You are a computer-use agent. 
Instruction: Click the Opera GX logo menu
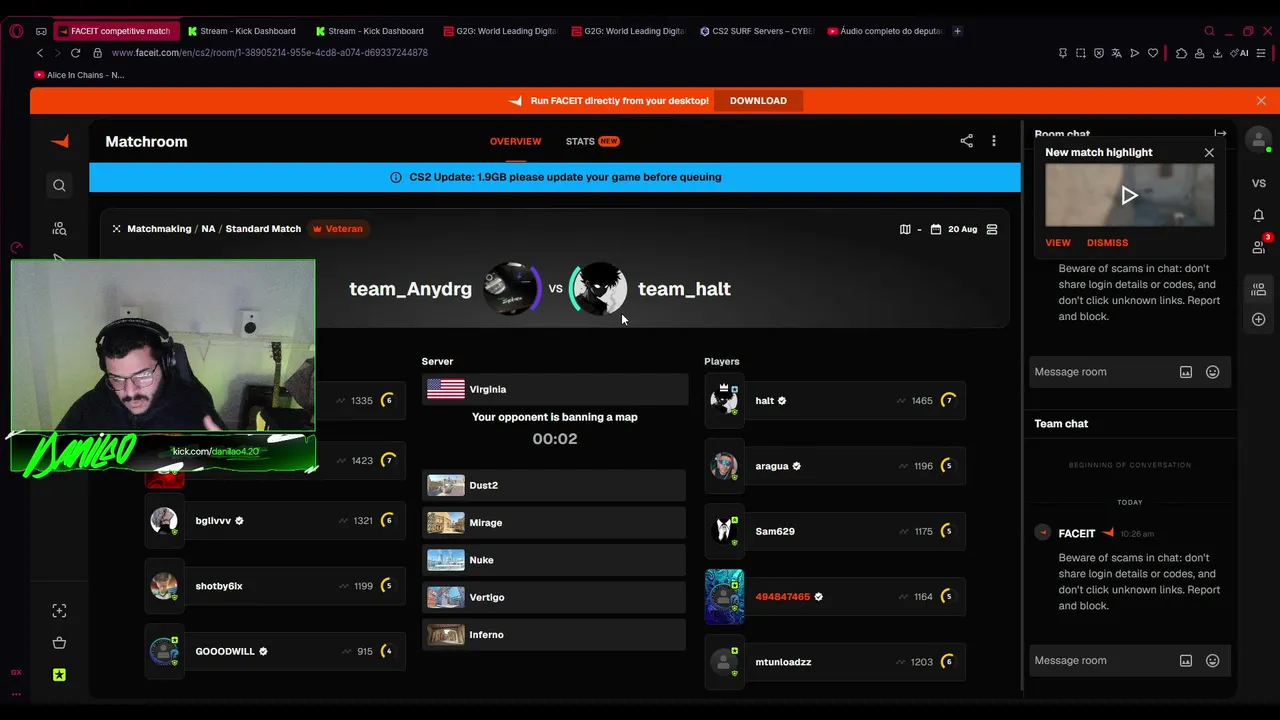point(17,31)
